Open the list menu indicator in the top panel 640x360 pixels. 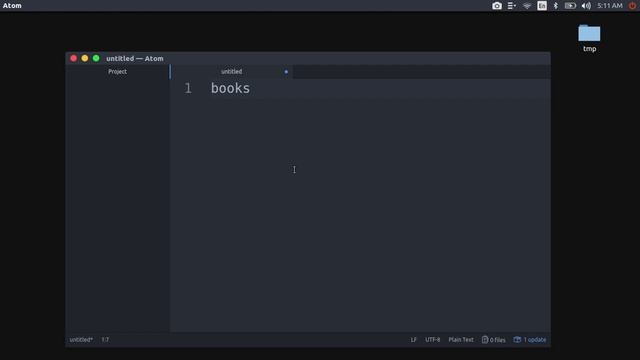tap(511, 6)
